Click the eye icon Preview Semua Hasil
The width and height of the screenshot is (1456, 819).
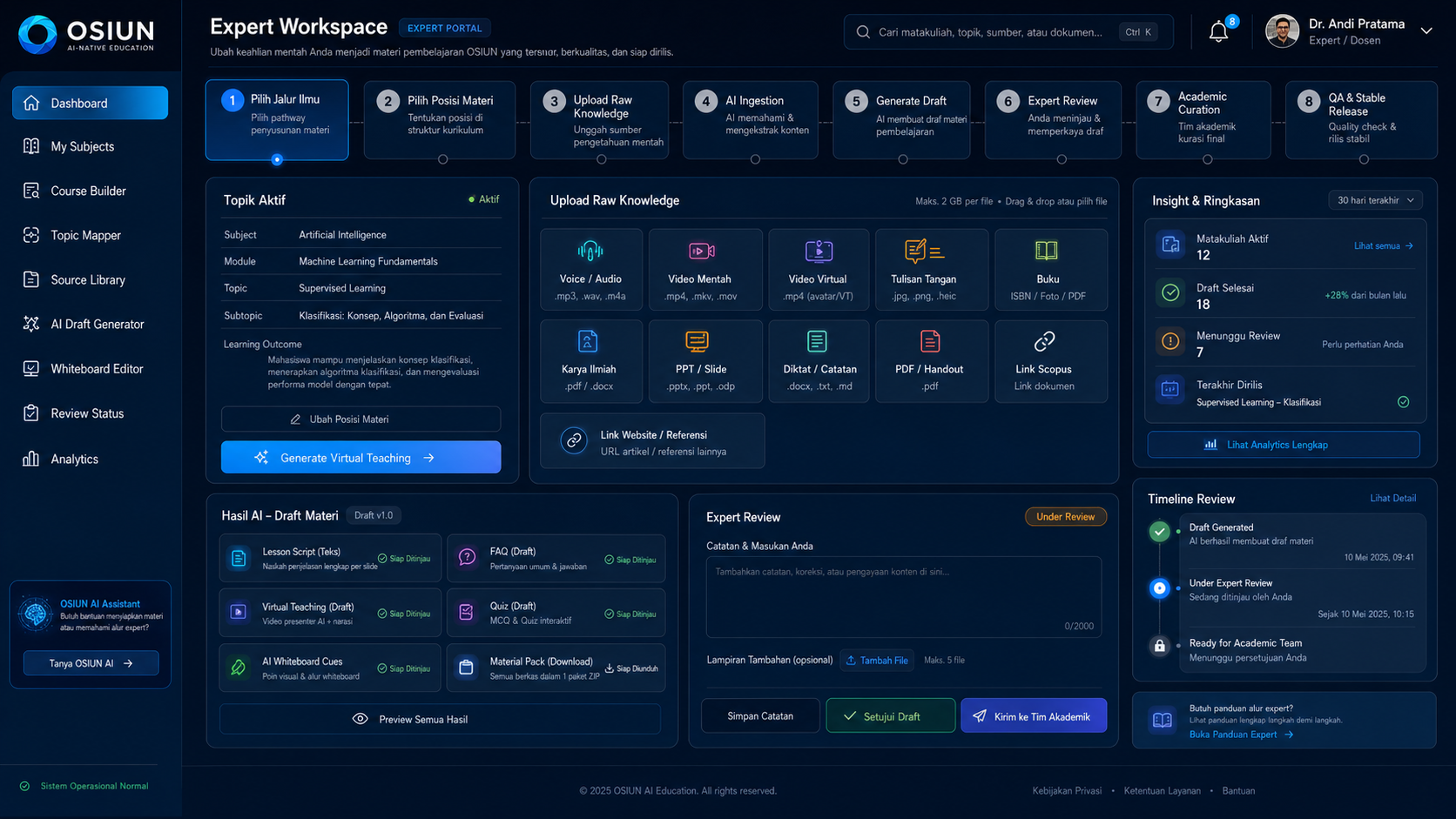(360, 719)
